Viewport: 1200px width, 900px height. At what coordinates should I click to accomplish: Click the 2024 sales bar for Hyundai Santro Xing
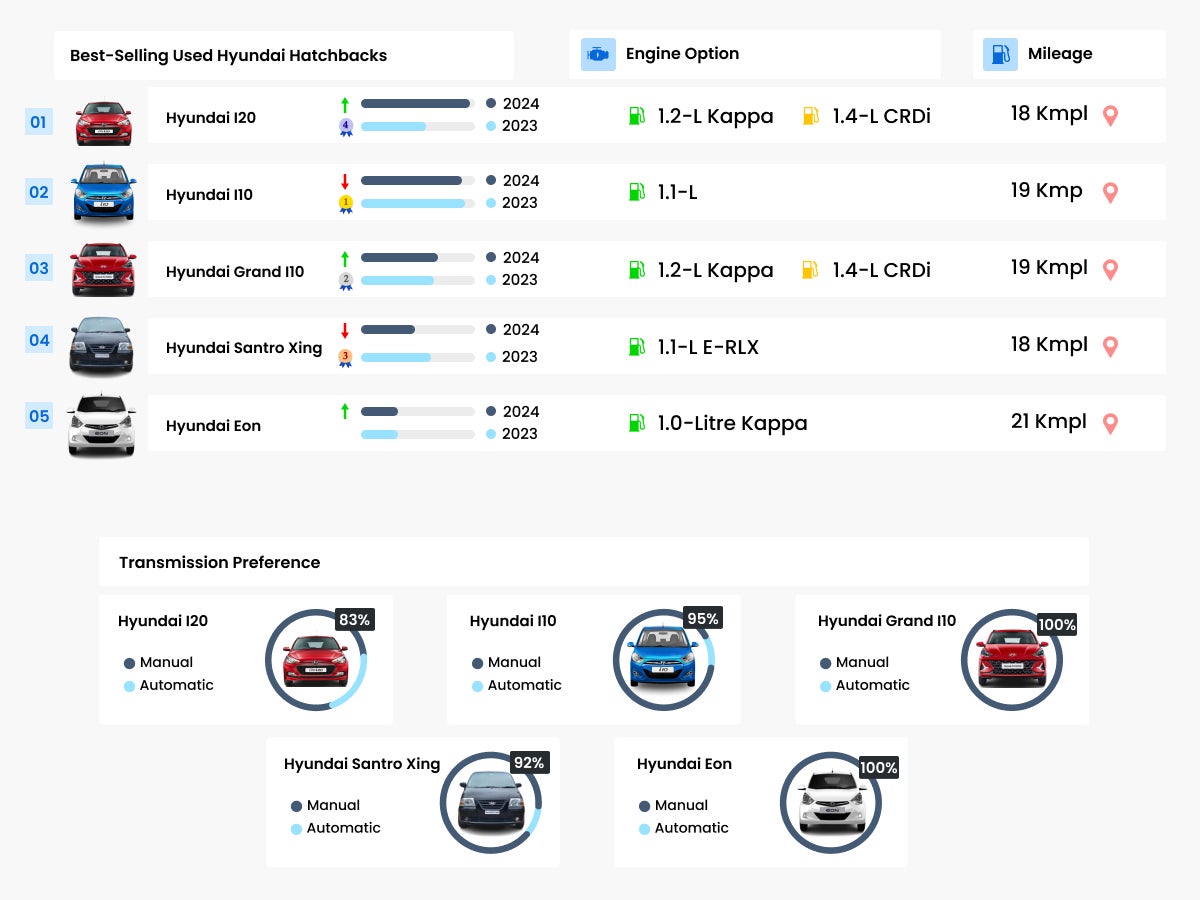click(390, 329)
